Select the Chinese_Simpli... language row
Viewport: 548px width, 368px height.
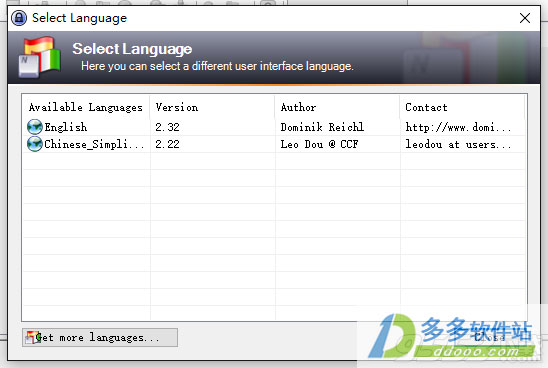274,144
